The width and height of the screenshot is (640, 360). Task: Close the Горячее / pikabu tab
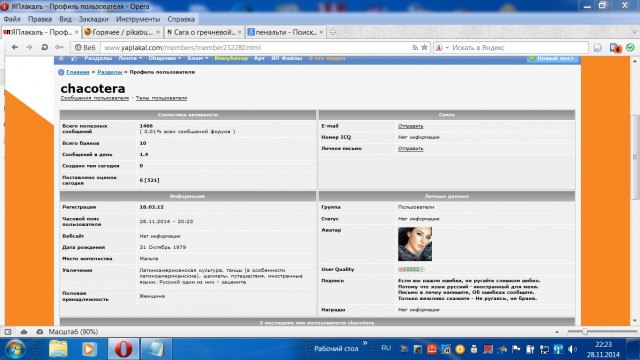pyautogui.click(x=158, y=32)
